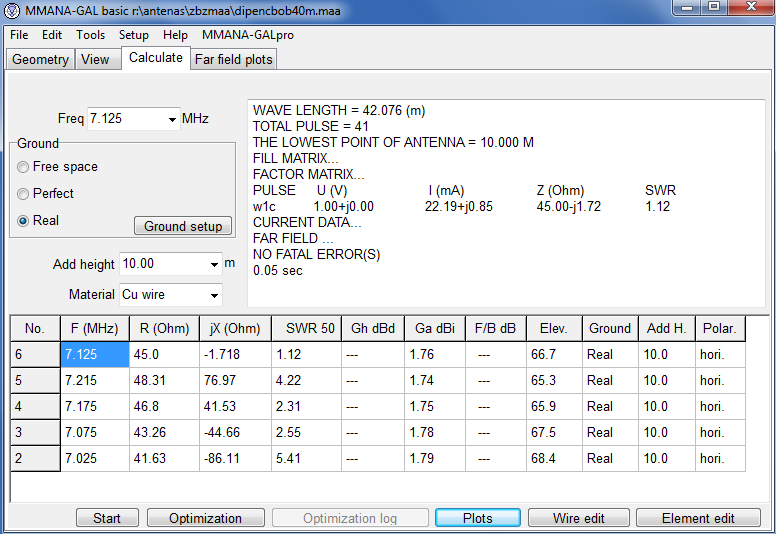Click the jX value 41.53 cell
Screen dimensions: 776x534
tap(235, 406)
